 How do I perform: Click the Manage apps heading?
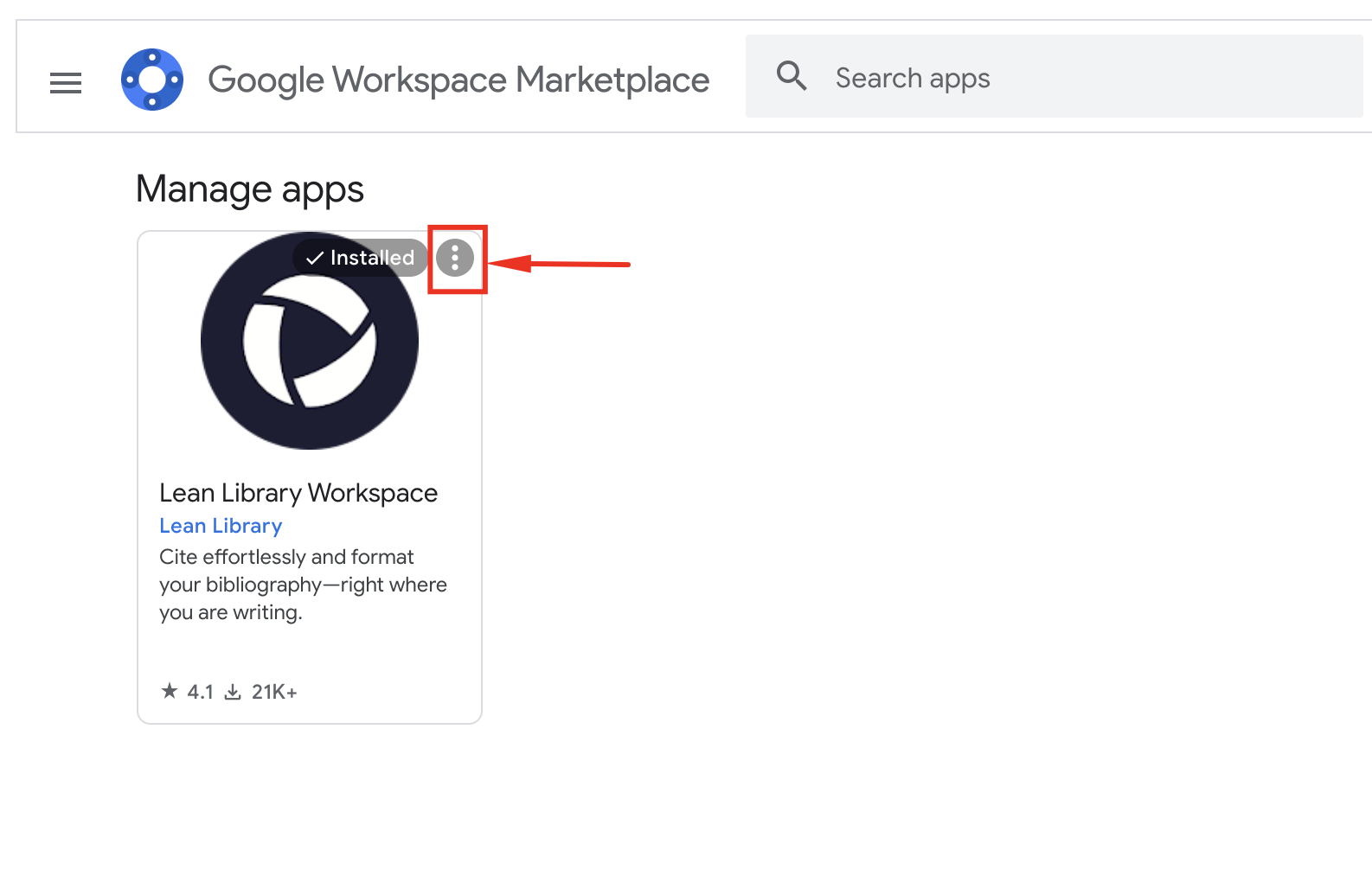(x=250, y=189)
